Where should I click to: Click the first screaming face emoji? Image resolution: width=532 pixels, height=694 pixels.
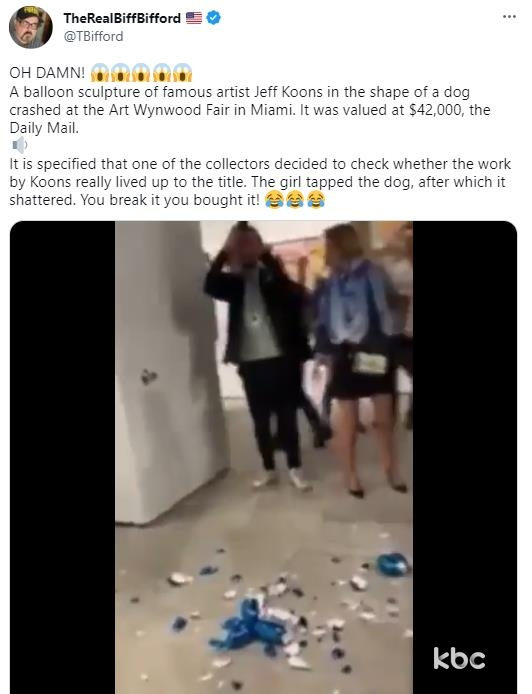coord(100,73)
